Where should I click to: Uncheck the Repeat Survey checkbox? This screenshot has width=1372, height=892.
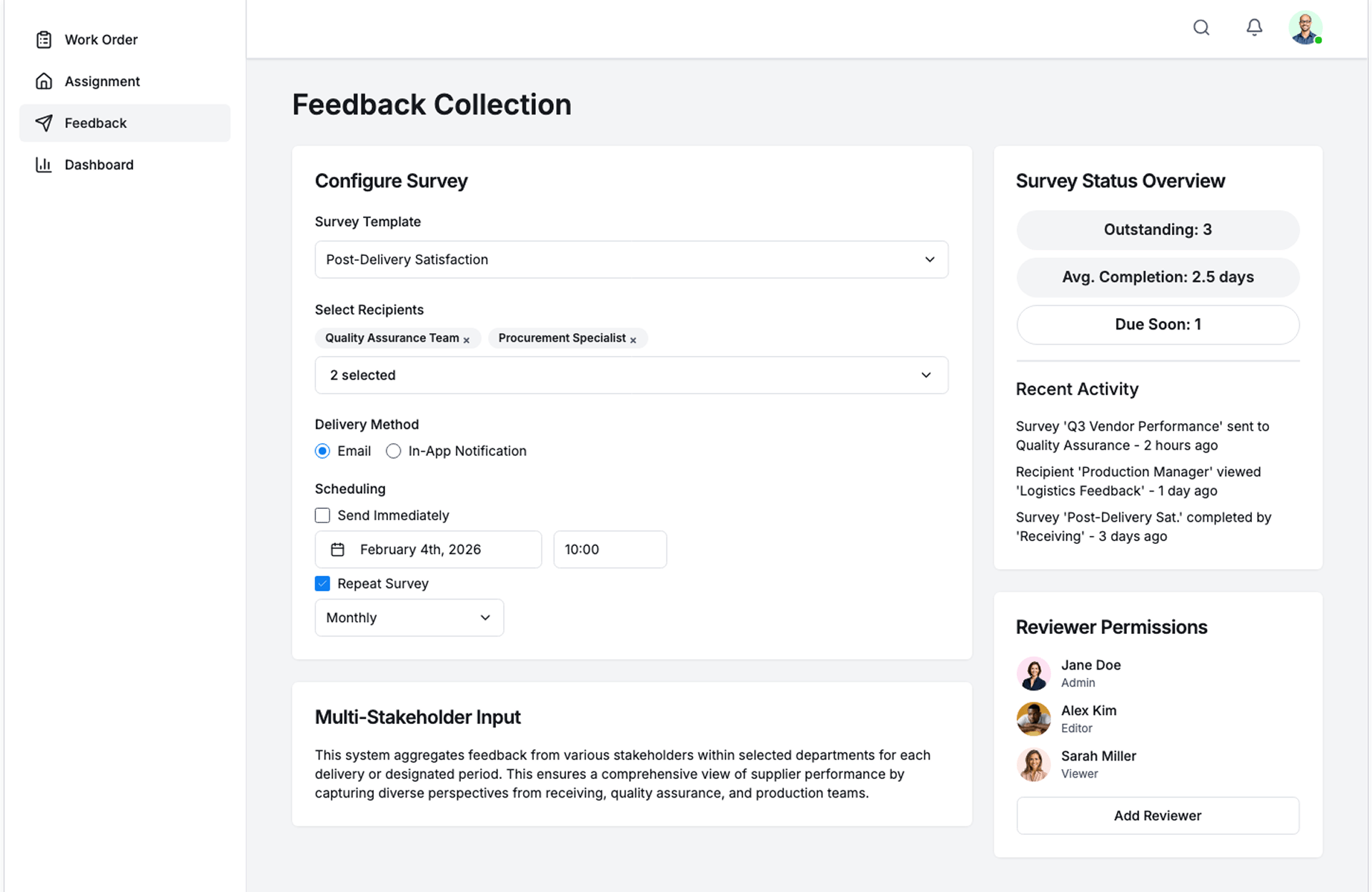click(323, 584)
